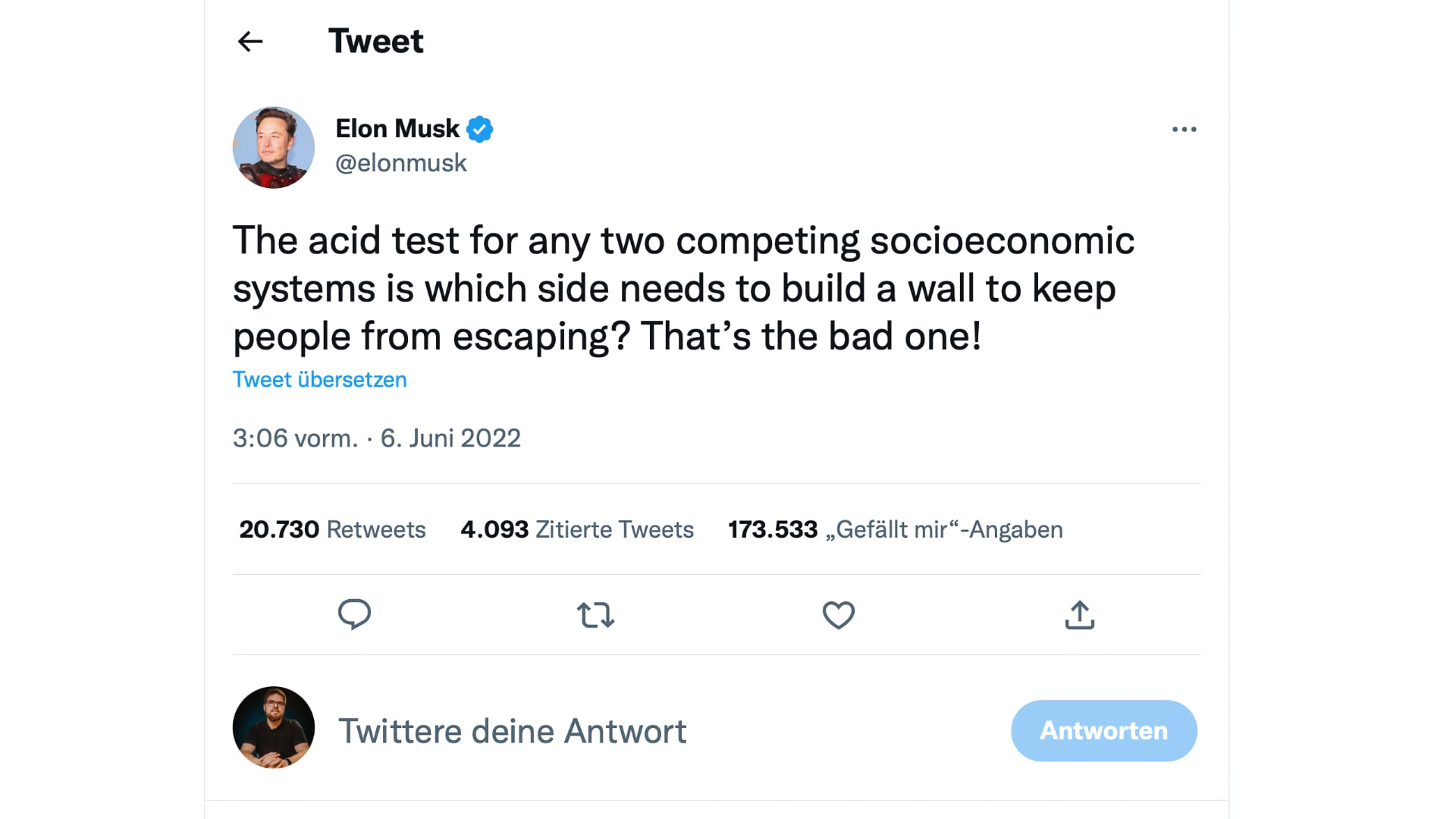1456x819 pixels.
Task: Like the tweet with heart icon
Action: coord(838,615)
